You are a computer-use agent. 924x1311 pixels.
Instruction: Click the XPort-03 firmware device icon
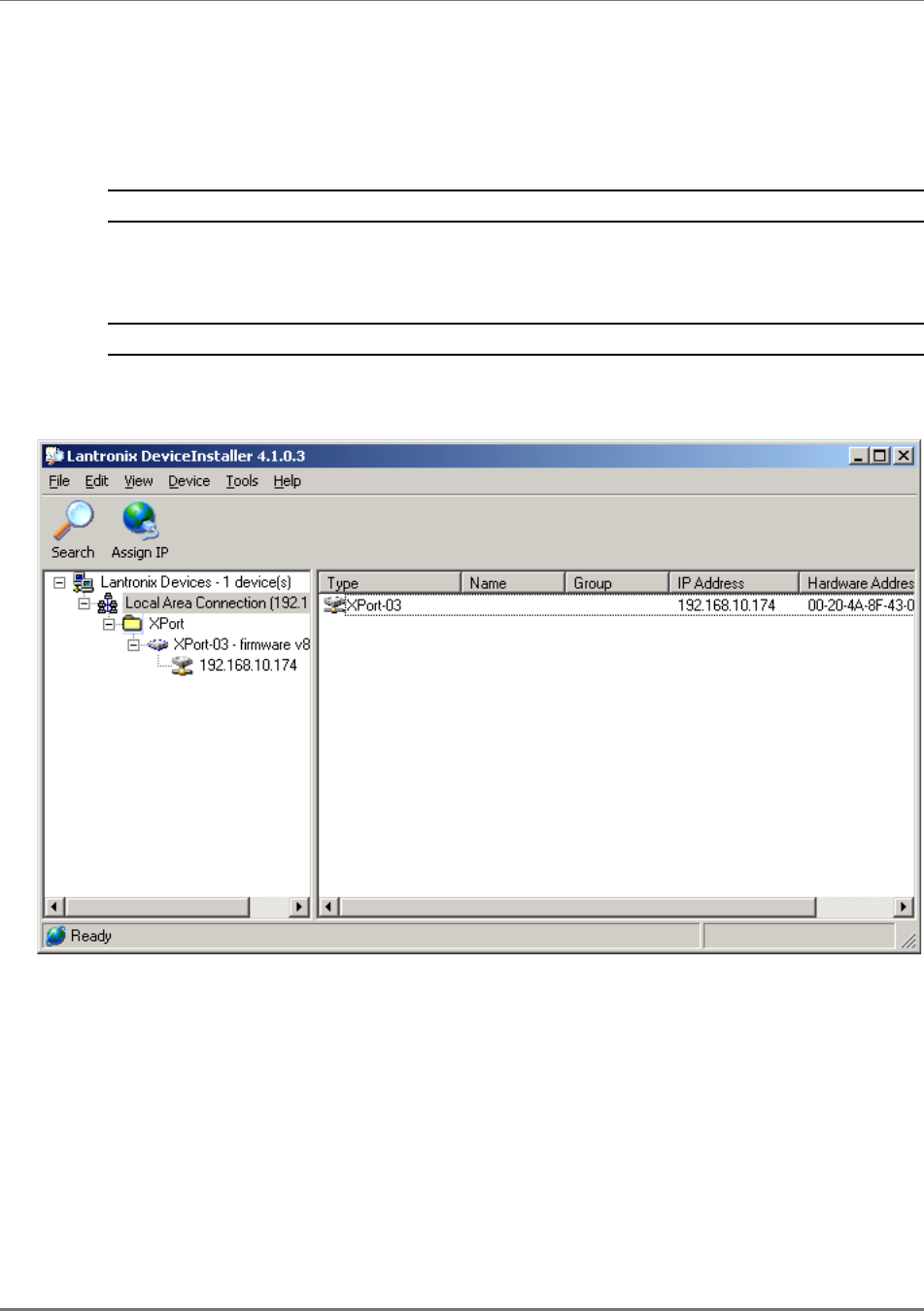pos(157,645)
